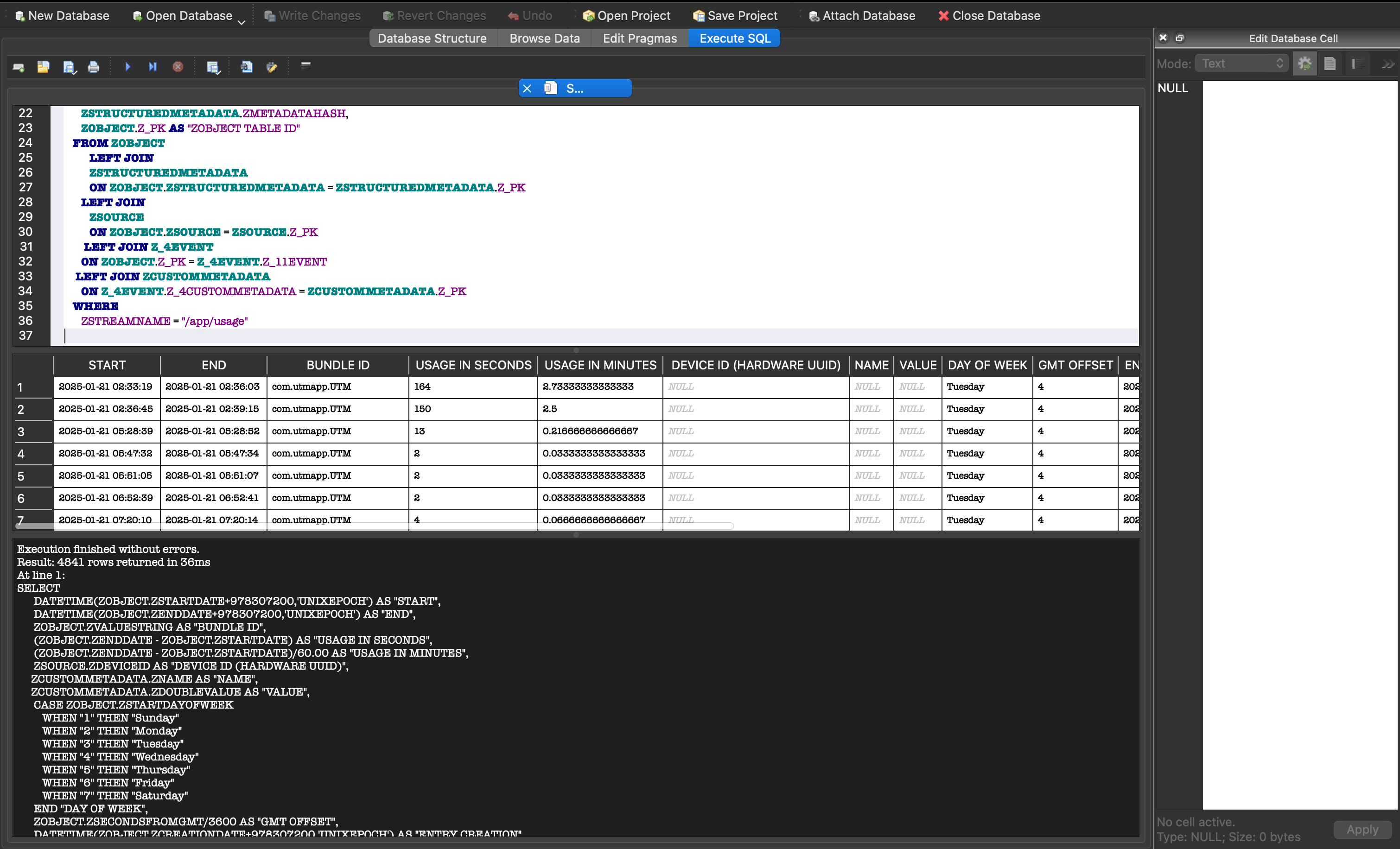
Task: Click Revert Changes
Action: 434,15
